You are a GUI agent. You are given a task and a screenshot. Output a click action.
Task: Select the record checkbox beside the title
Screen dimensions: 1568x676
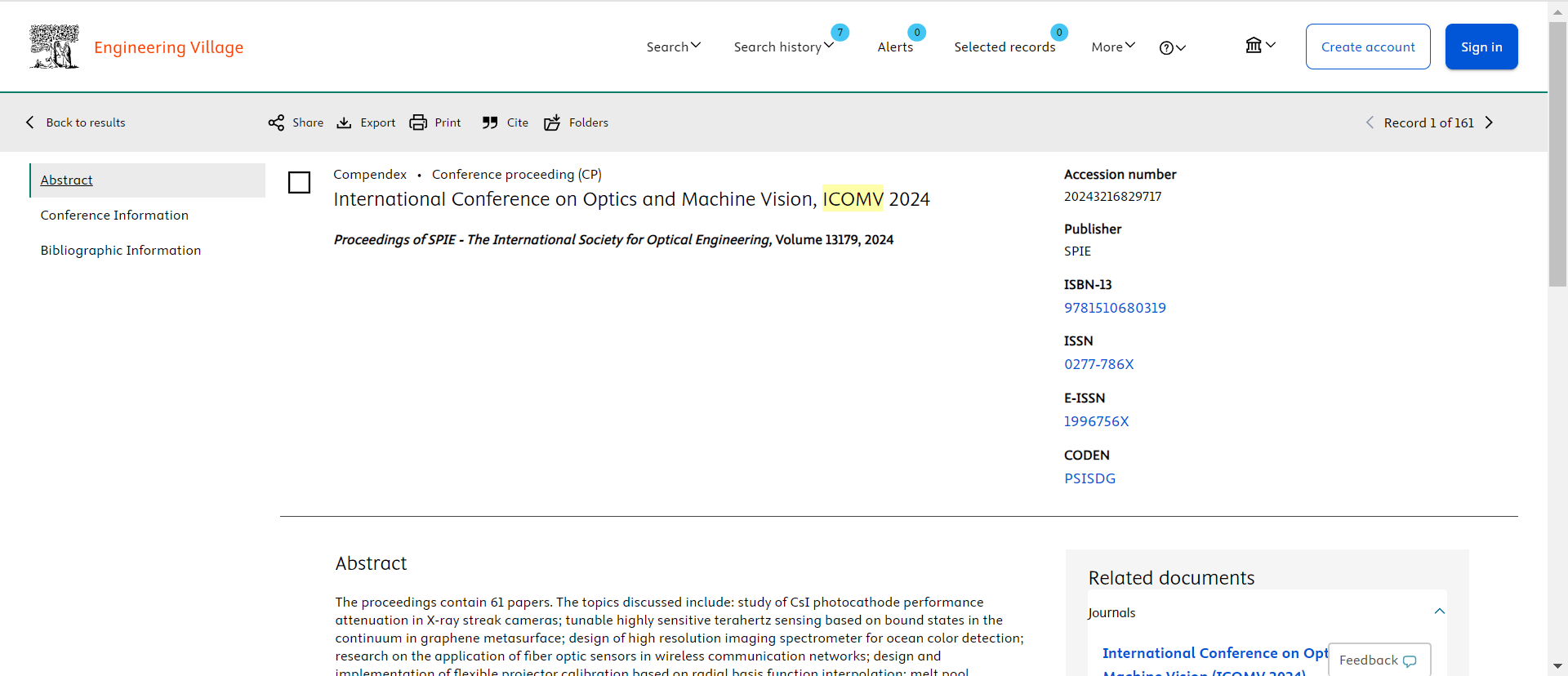(300, 182)
